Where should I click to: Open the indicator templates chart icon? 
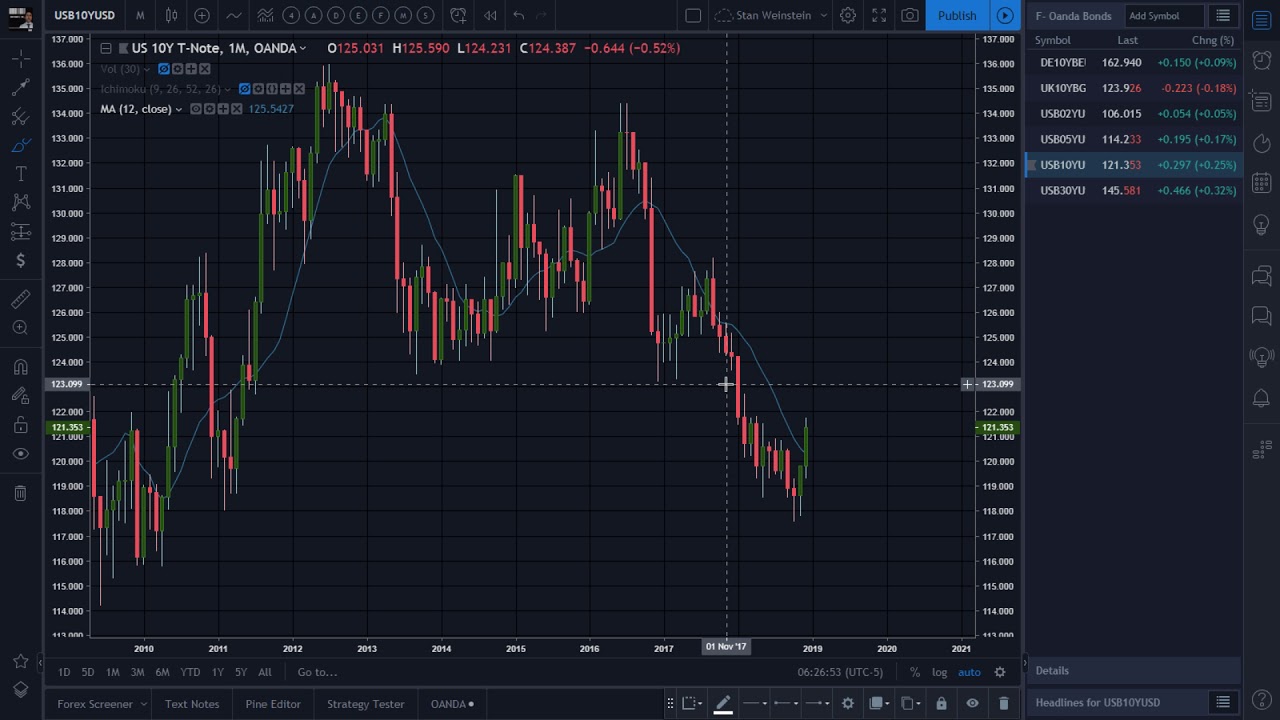(265, 15)
